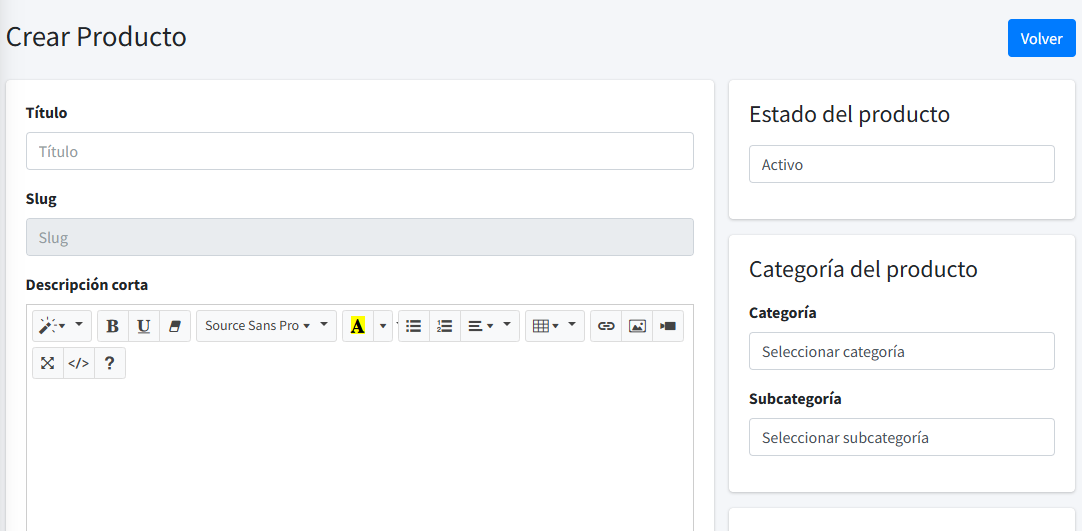Insert a picture via image icon

[x=637, y=325]
